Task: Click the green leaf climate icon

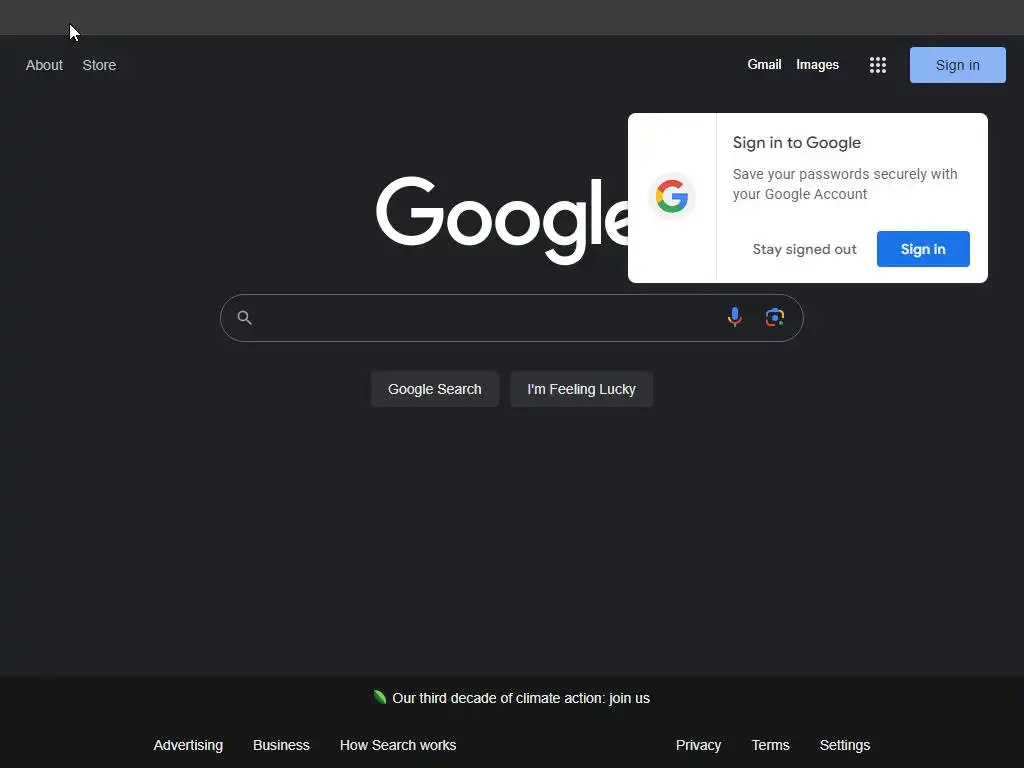Action: 379,697
